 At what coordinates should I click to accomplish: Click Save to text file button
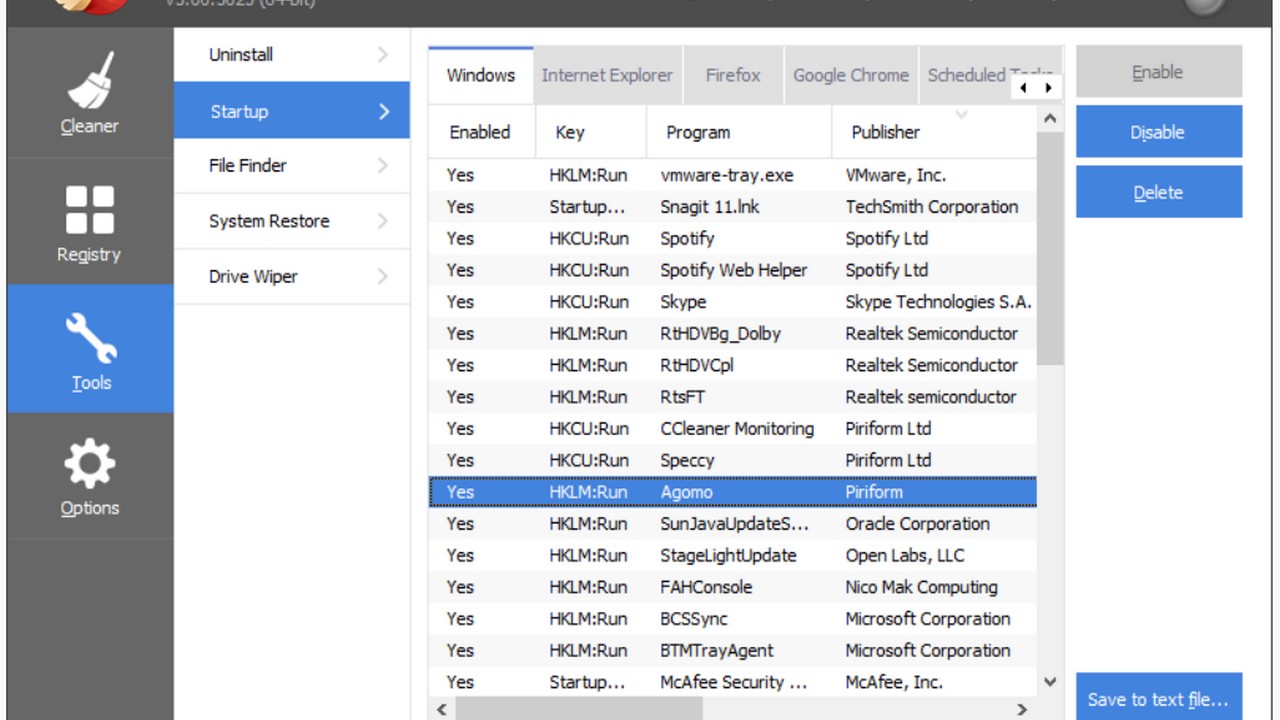[1159, 699]
